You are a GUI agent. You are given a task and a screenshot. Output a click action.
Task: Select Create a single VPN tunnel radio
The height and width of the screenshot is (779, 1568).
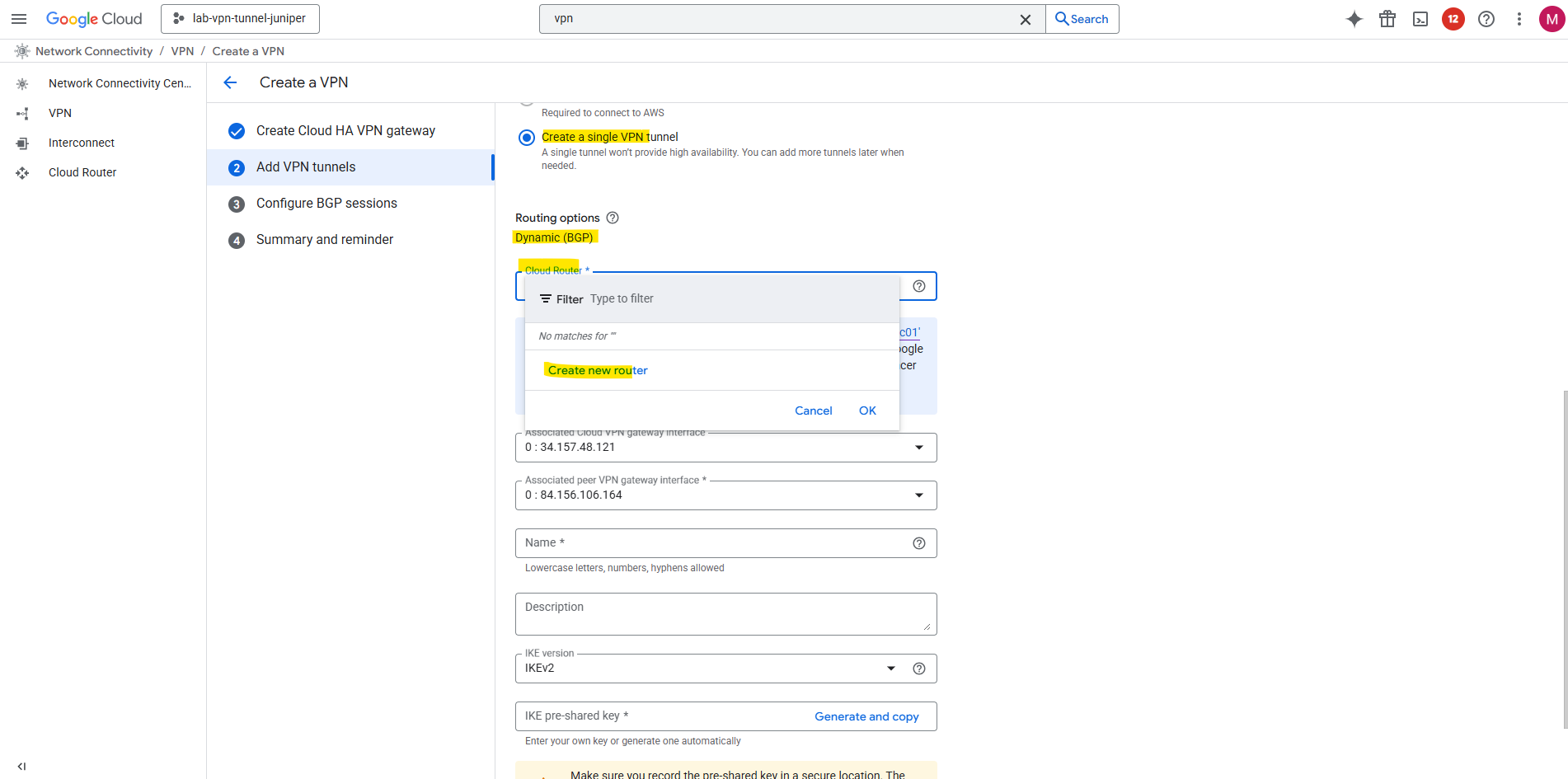pos(527,138)
